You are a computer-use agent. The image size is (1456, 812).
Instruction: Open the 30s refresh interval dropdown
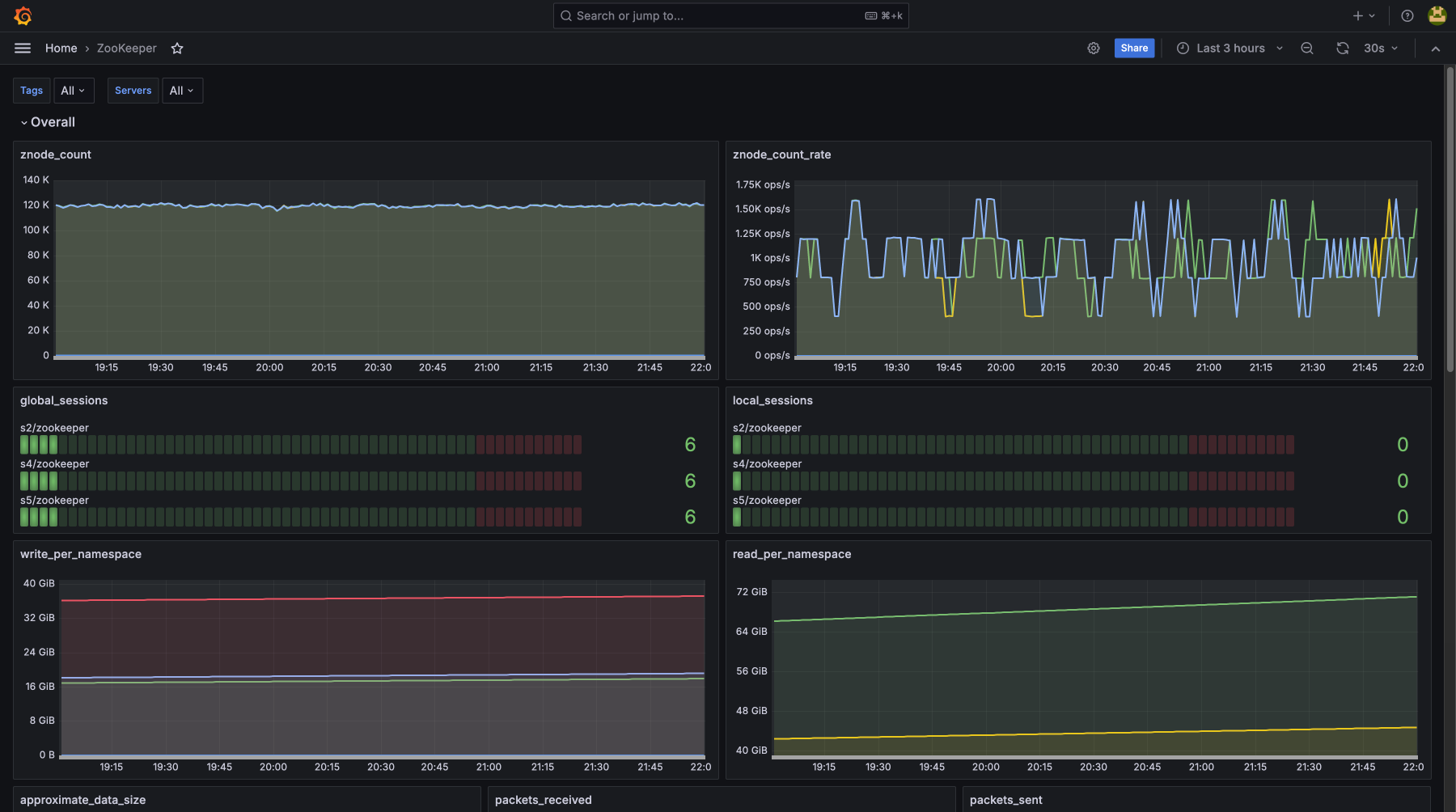[1380, 49]
